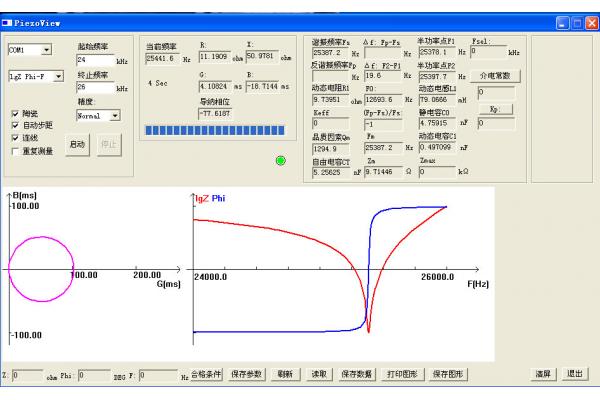This screenshot has height=400, width=600.
Task: Click the 清屏 clear screen button
Action: point(543,374)
